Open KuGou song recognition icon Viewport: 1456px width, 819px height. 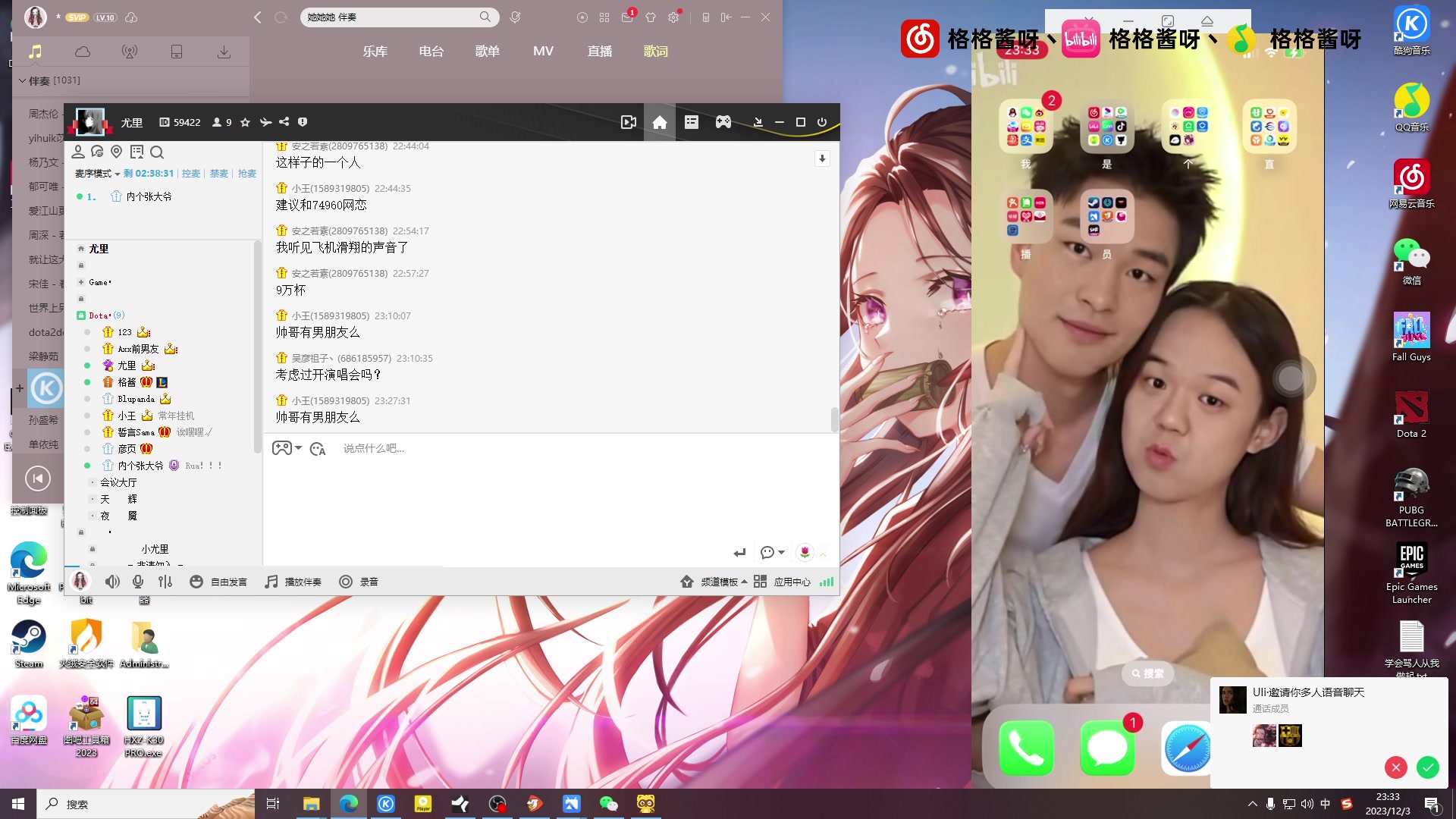point(516,17)
